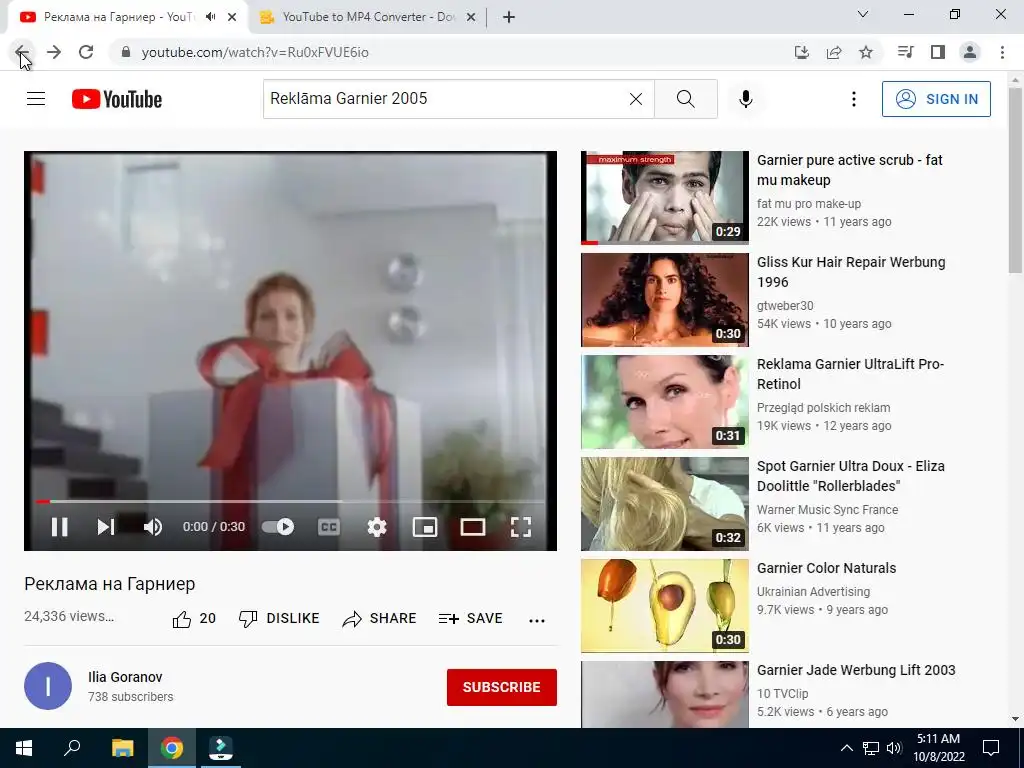The width and height of the screenshot is (1024, 768).
Task: Switch to YouTube to MP4 Converter tab
Action: [x=368, y=17]
